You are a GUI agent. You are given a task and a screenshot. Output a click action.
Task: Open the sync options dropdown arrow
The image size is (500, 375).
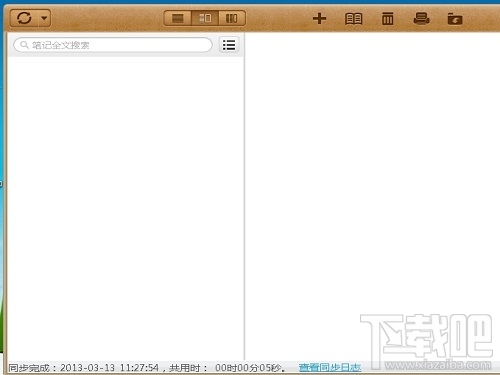[44, 18]
